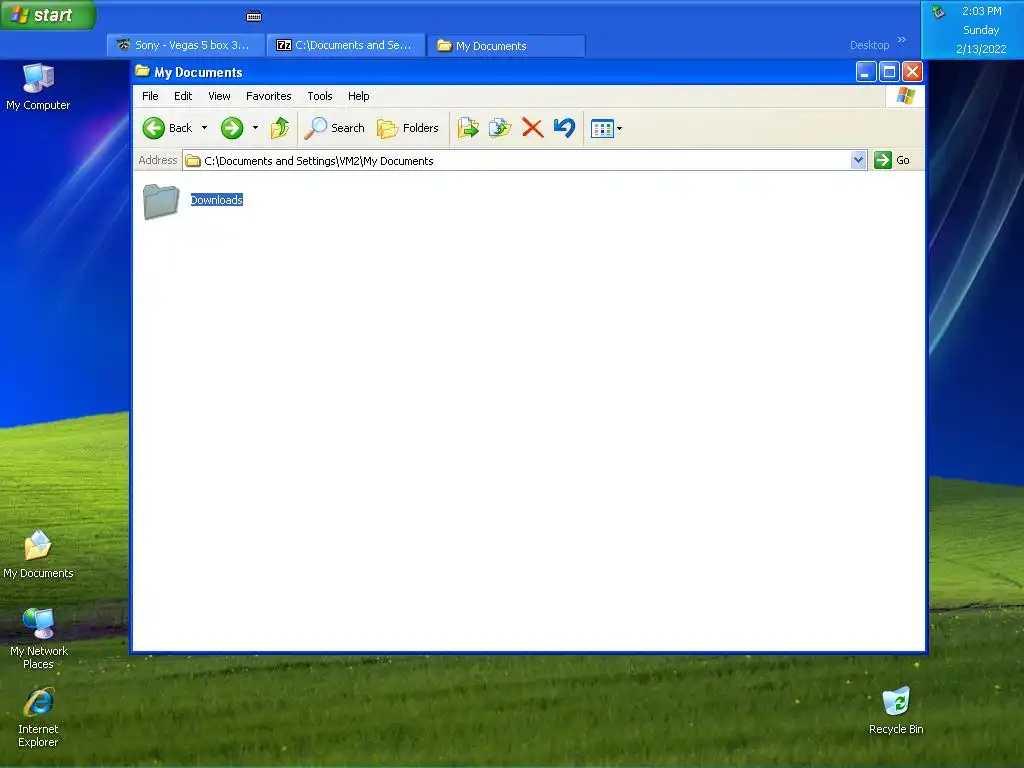The image size is (1024, 768).
Task: Click the Downloads folder name label
Action: click(217, 200)
